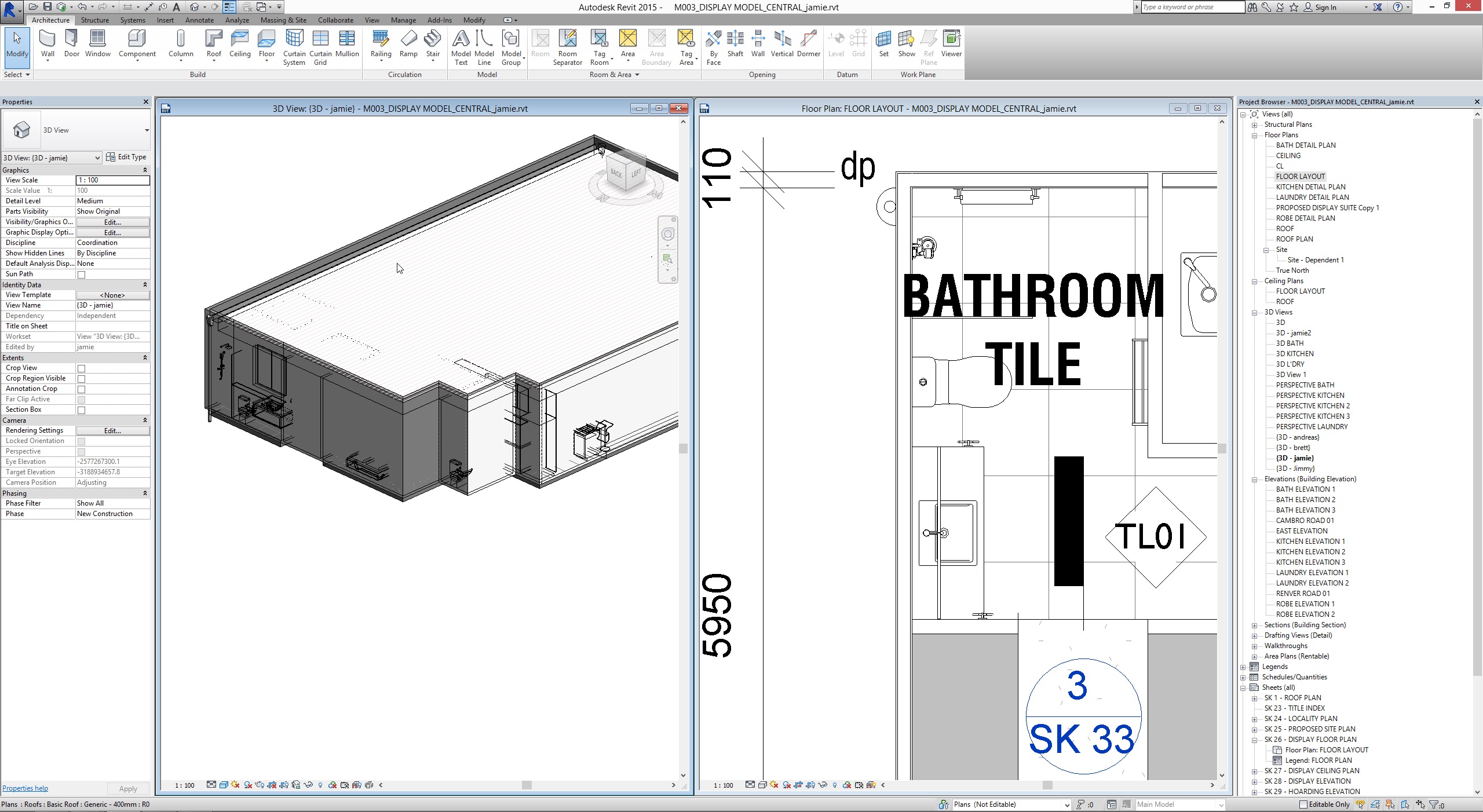Open the Massing & Site tab
This screenshot has width=1483, height=812.
[283, 20]
